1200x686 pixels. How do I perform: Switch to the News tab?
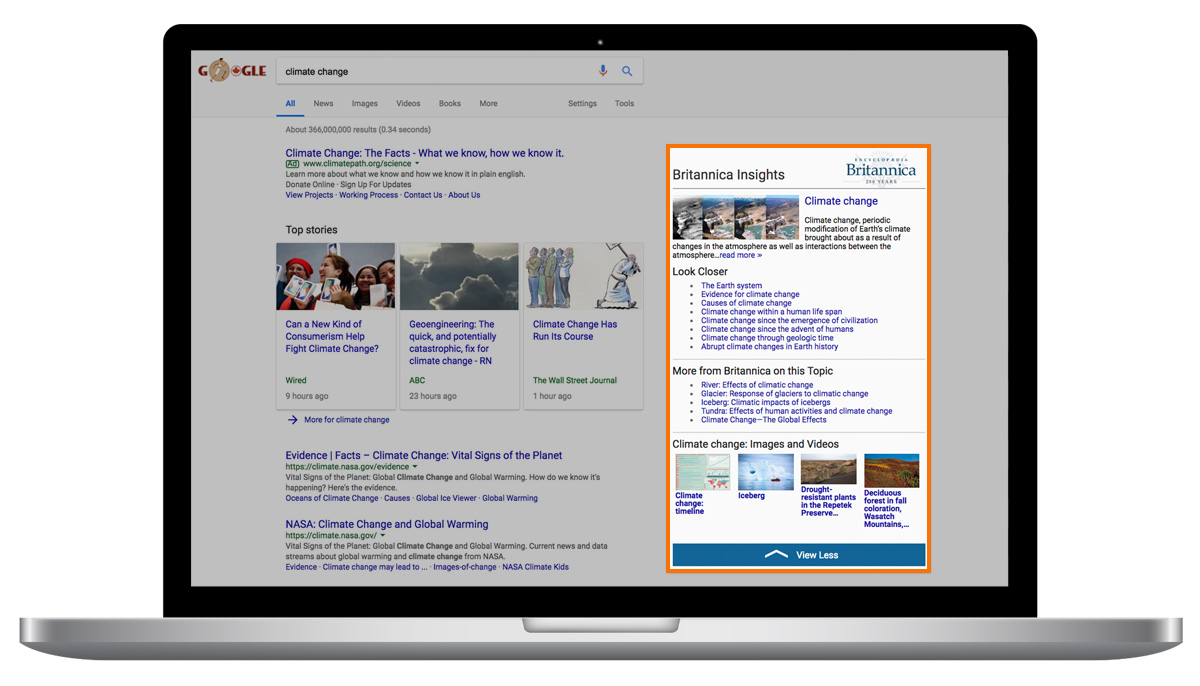pyautogui.click(x=323, y=103)
